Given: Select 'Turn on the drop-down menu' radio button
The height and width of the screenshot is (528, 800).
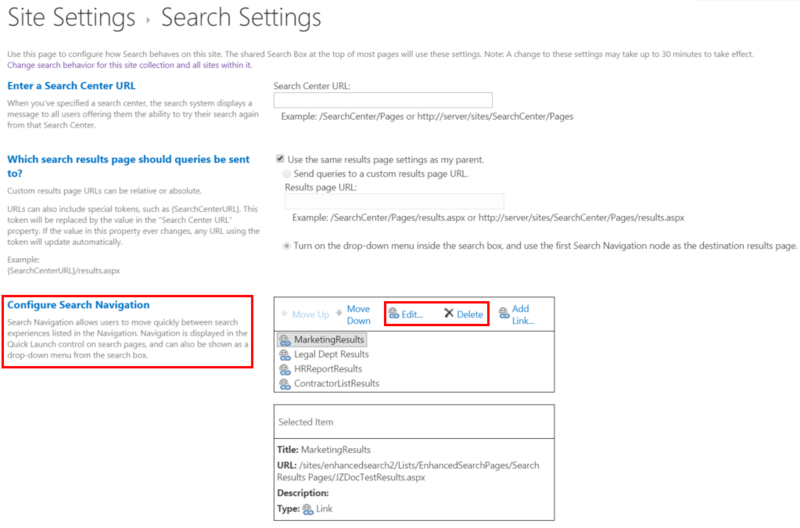Looking at the screenshot, I should pyautogui.click(x=288, y=245).
